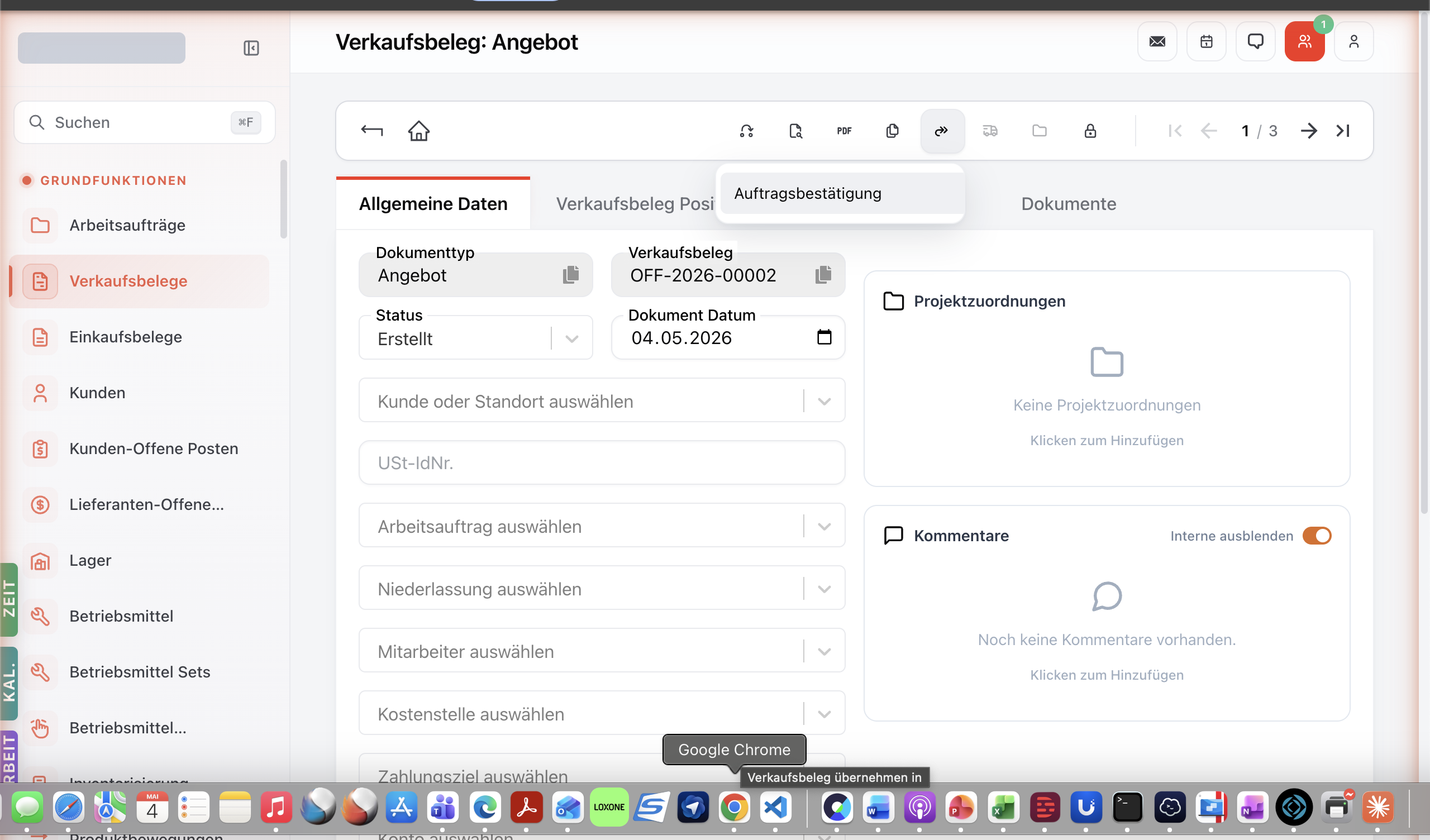Click the KAL. side tab

[8, 684]
